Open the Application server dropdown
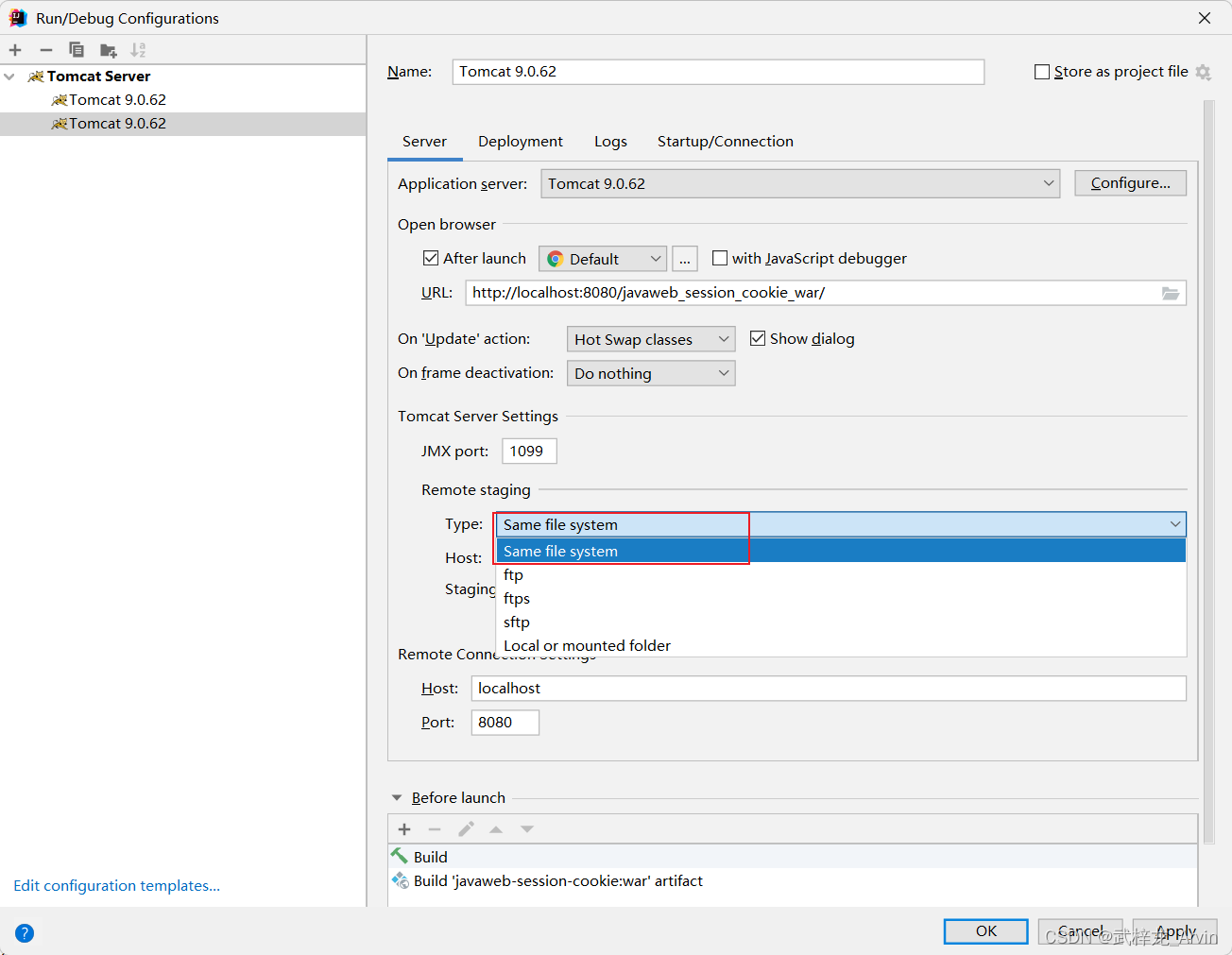 (x=1048, y=183)
